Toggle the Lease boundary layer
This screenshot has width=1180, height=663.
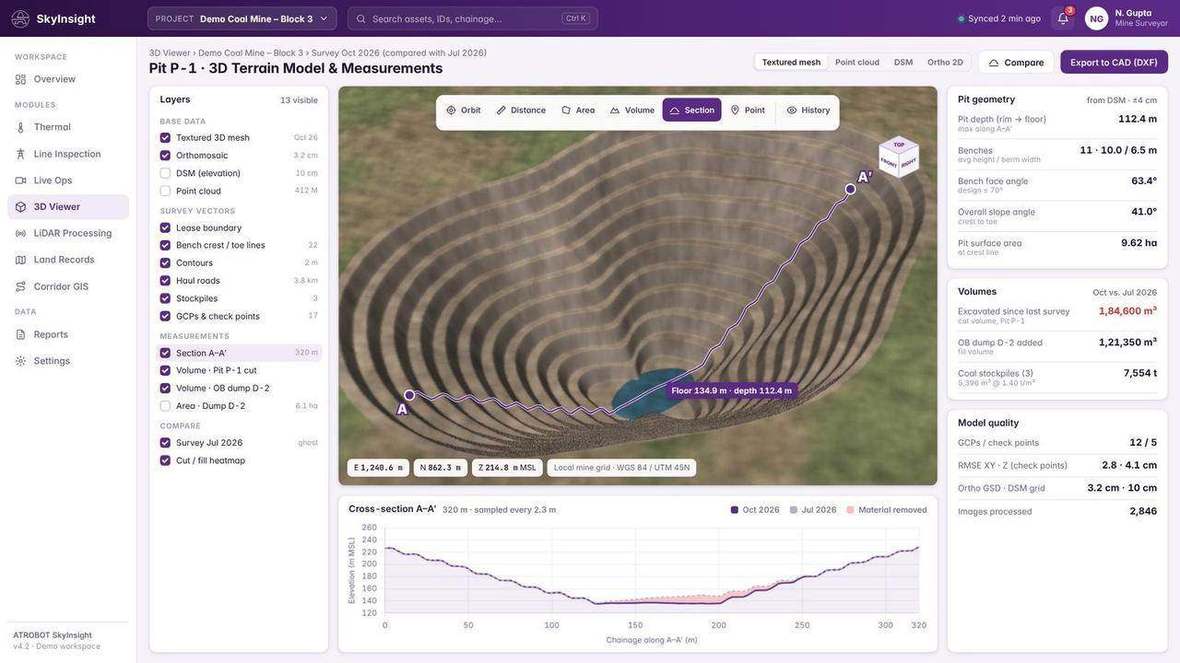tap(165, 228)
